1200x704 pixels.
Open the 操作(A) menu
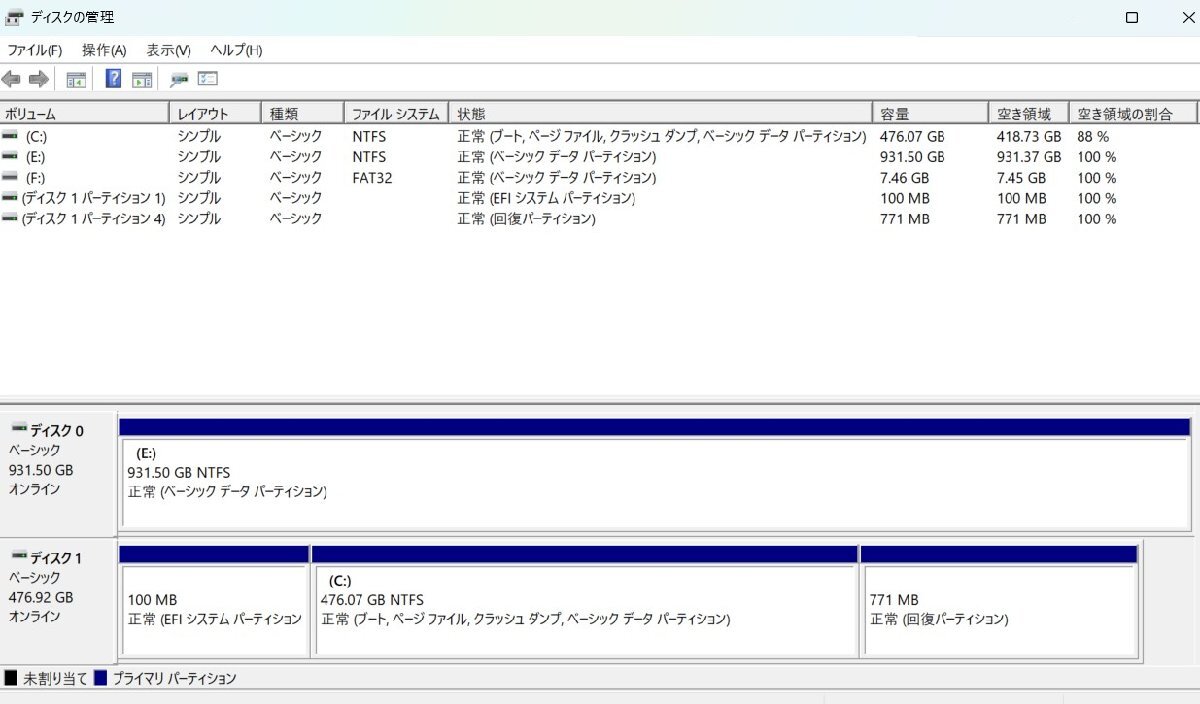coord(104,50)
